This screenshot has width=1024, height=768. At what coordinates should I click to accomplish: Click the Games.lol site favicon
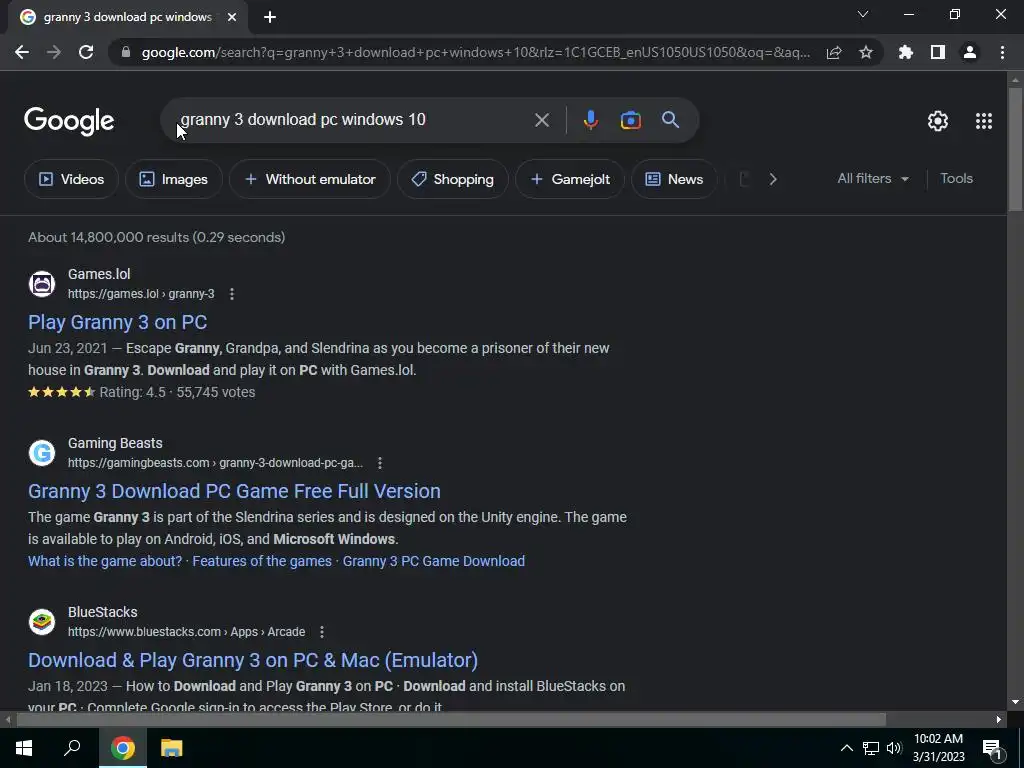(42, 284)
